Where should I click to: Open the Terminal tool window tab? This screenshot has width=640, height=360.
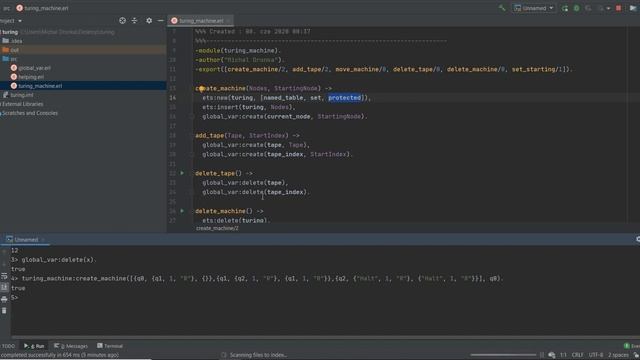tap(110, 346)
